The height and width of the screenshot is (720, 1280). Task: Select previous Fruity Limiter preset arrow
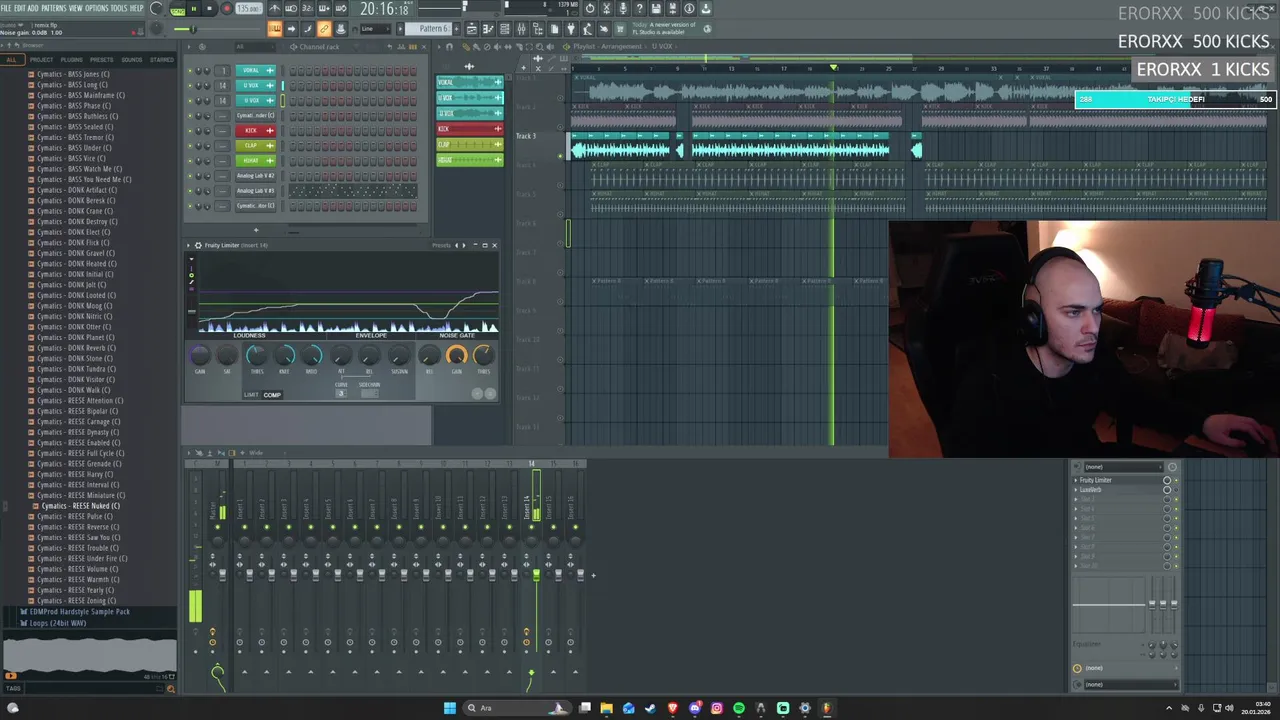457,245
